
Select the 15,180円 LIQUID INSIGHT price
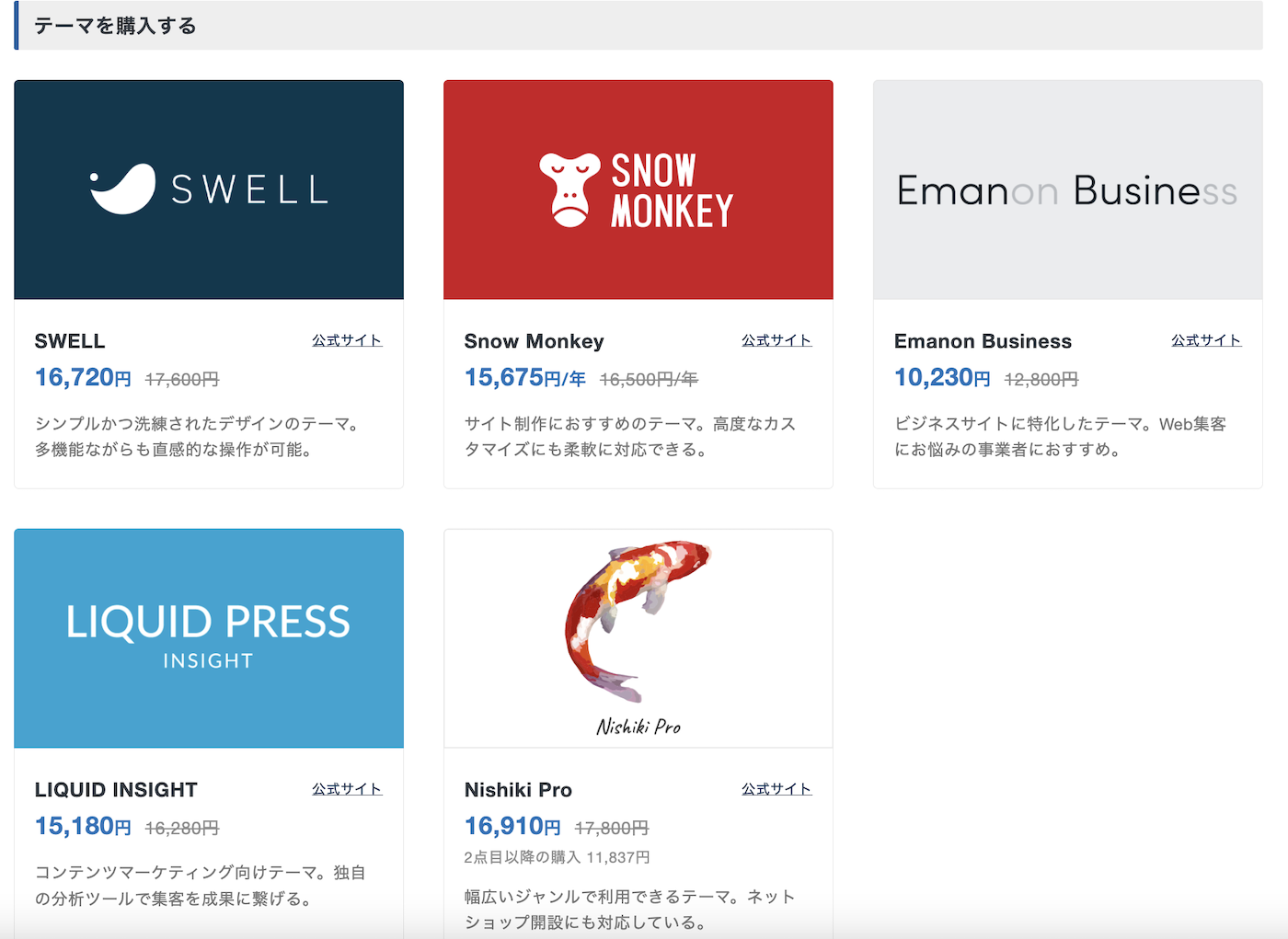tap(83, 826)
